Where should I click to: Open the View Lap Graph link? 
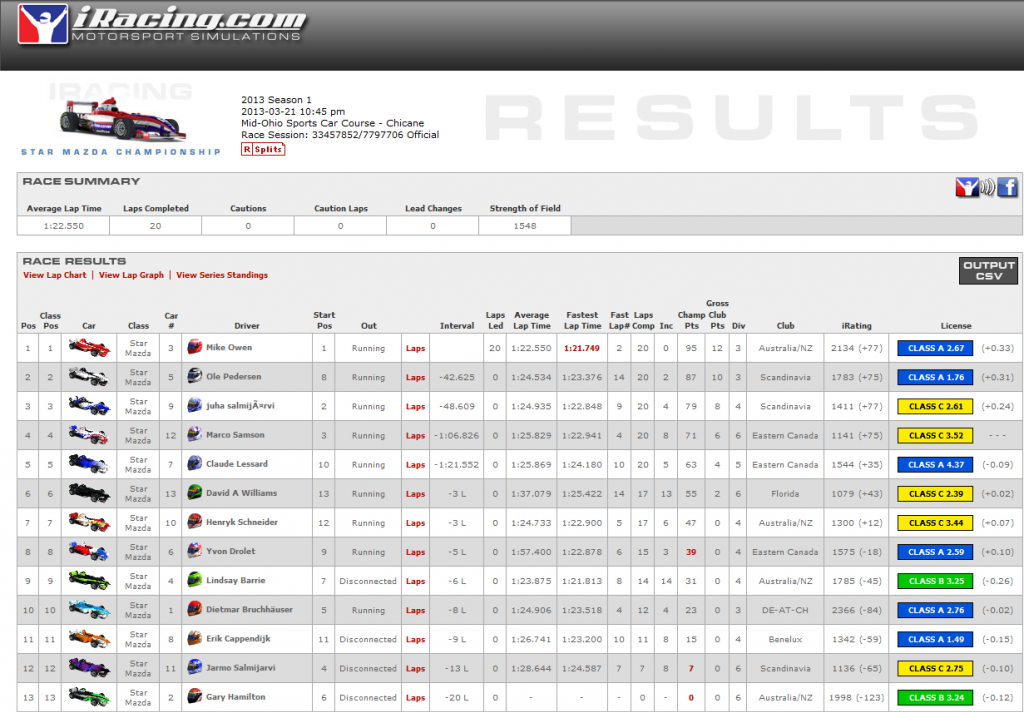(131, 275)
